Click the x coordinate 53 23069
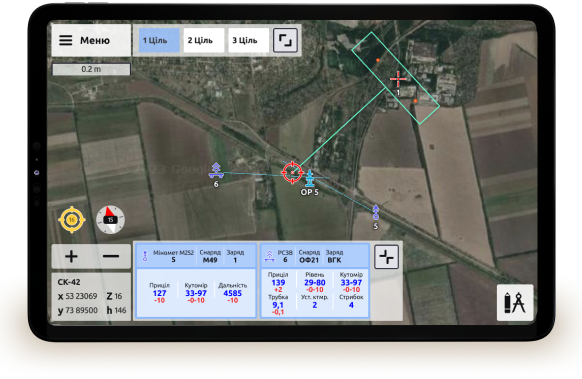The height and width of the screenshot is (379, 582). click(x=77, y=296)
